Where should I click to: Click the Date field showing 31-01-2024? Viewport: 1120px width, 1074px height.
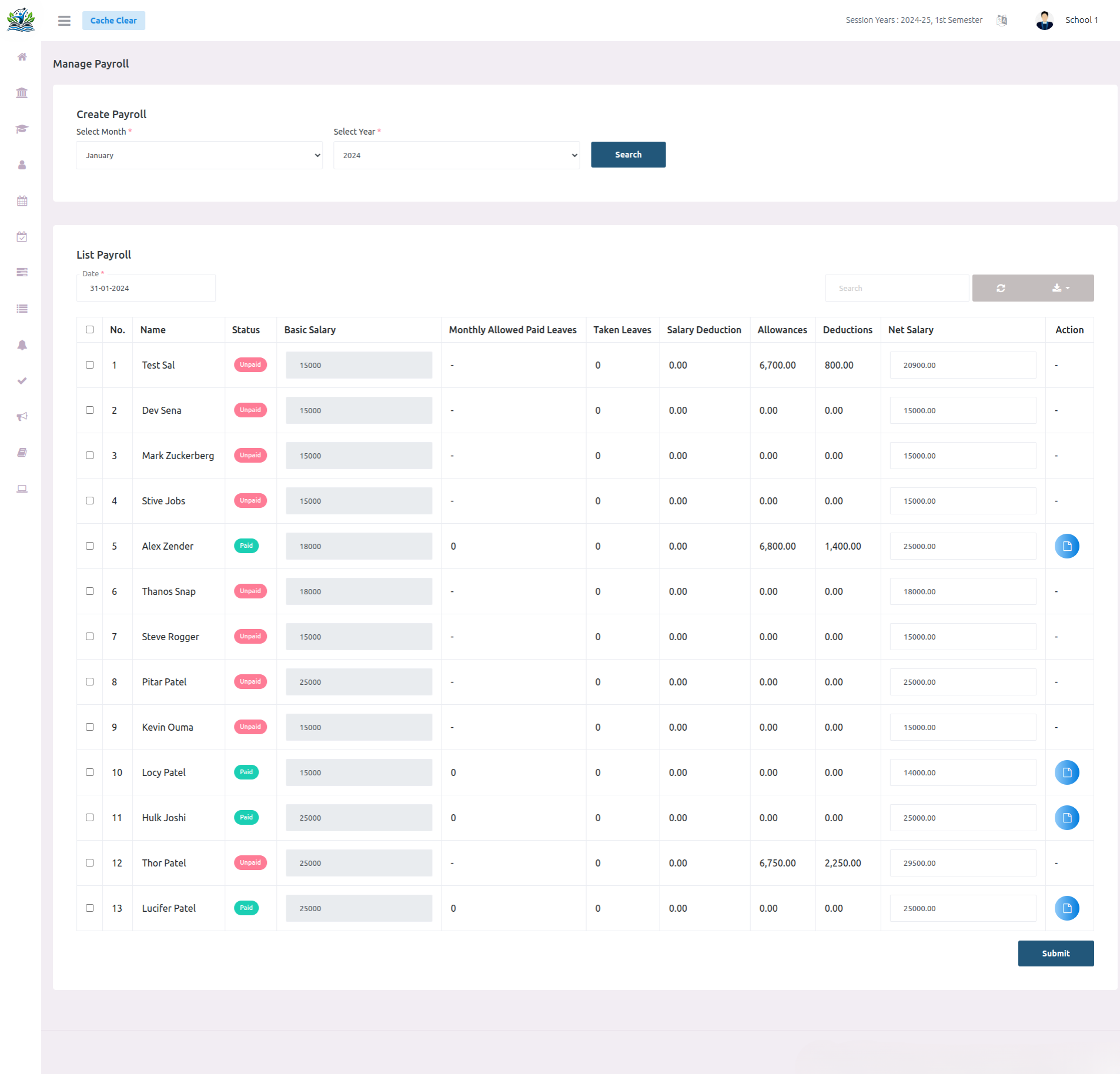[x=146, y=288]
